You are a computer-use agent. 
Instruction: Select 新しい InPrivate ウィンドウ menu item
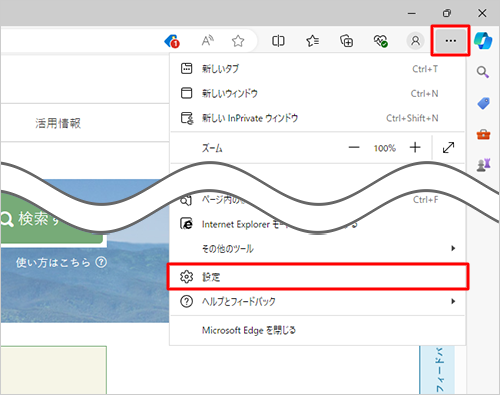point(317,118)
